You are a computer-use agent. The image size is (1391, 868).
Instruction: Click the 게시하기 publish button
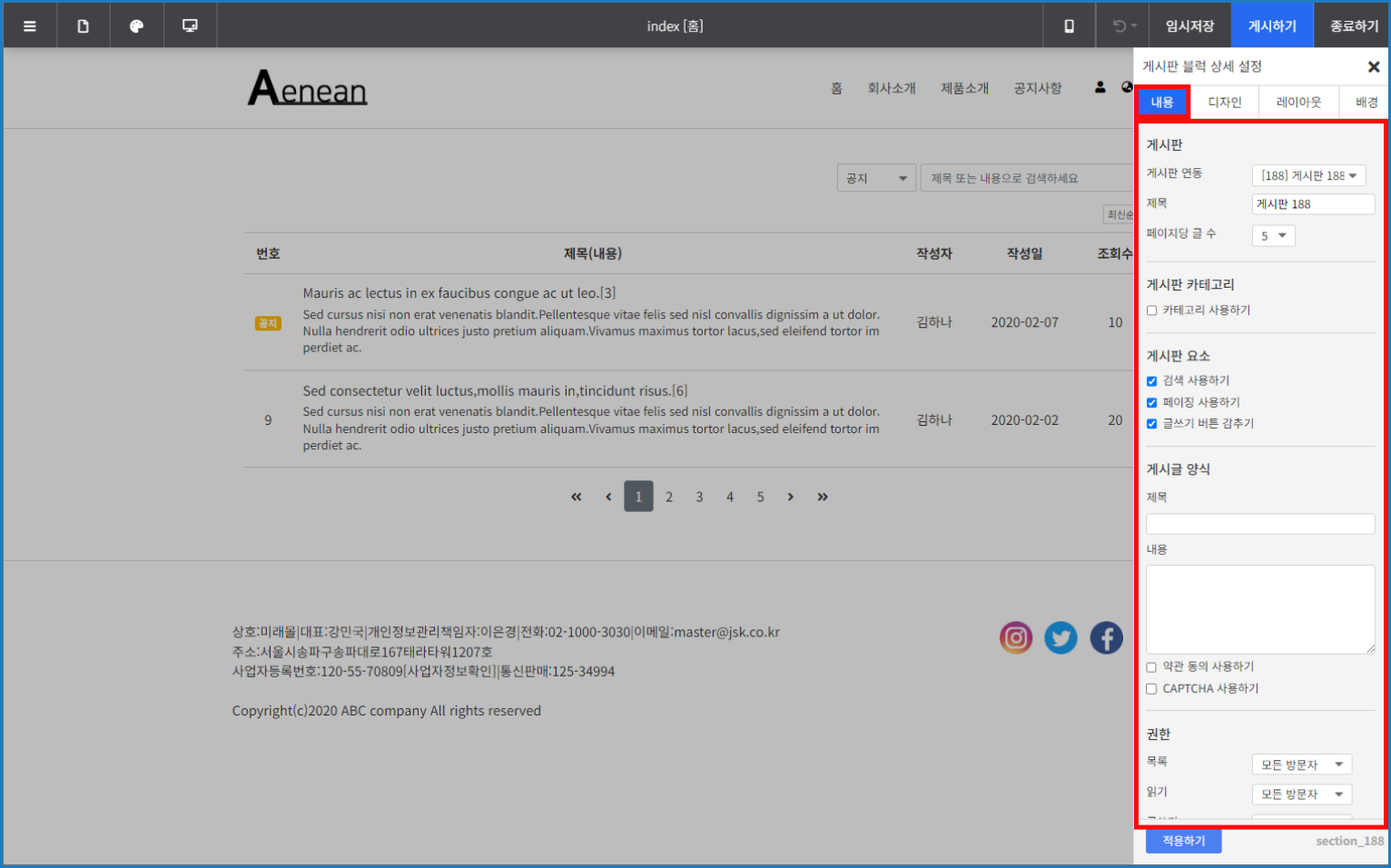[x=1271, y=25]
